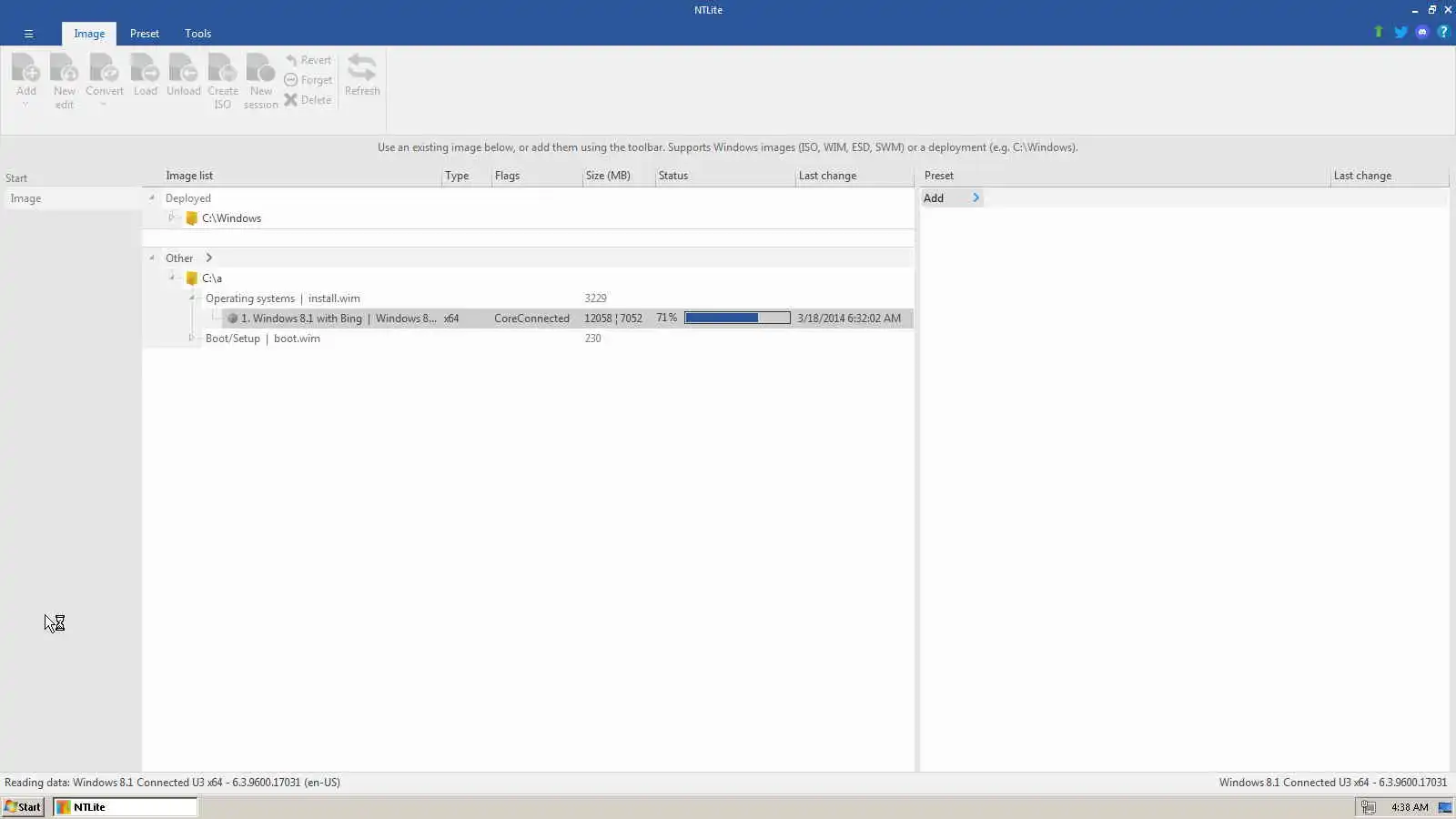This screenshot has height=819, width=1456.
Task: Click the Convert image toolbar icon
Action: [104, 68]
